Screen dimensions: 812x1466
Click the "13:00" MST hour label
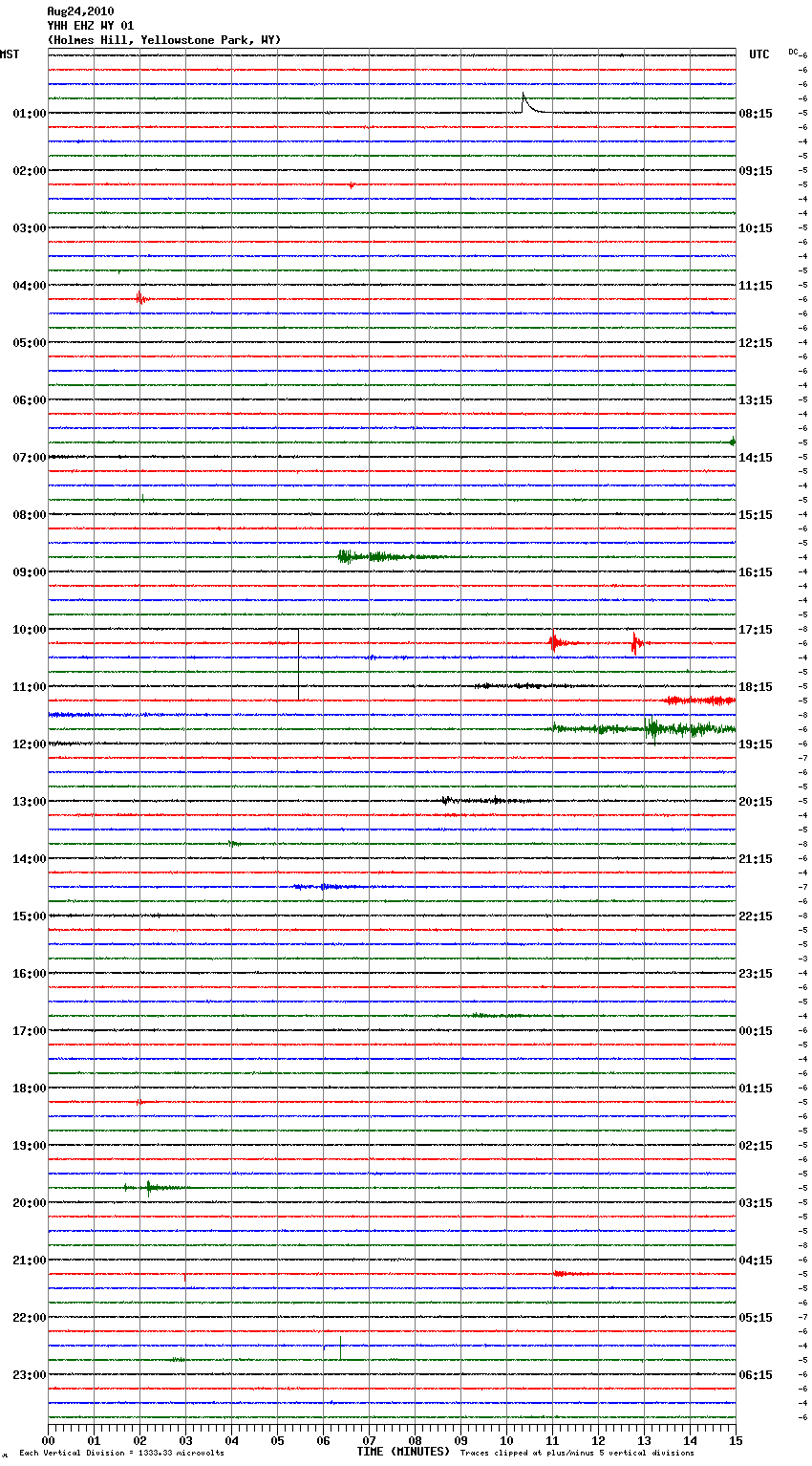(x=30, y=802)
